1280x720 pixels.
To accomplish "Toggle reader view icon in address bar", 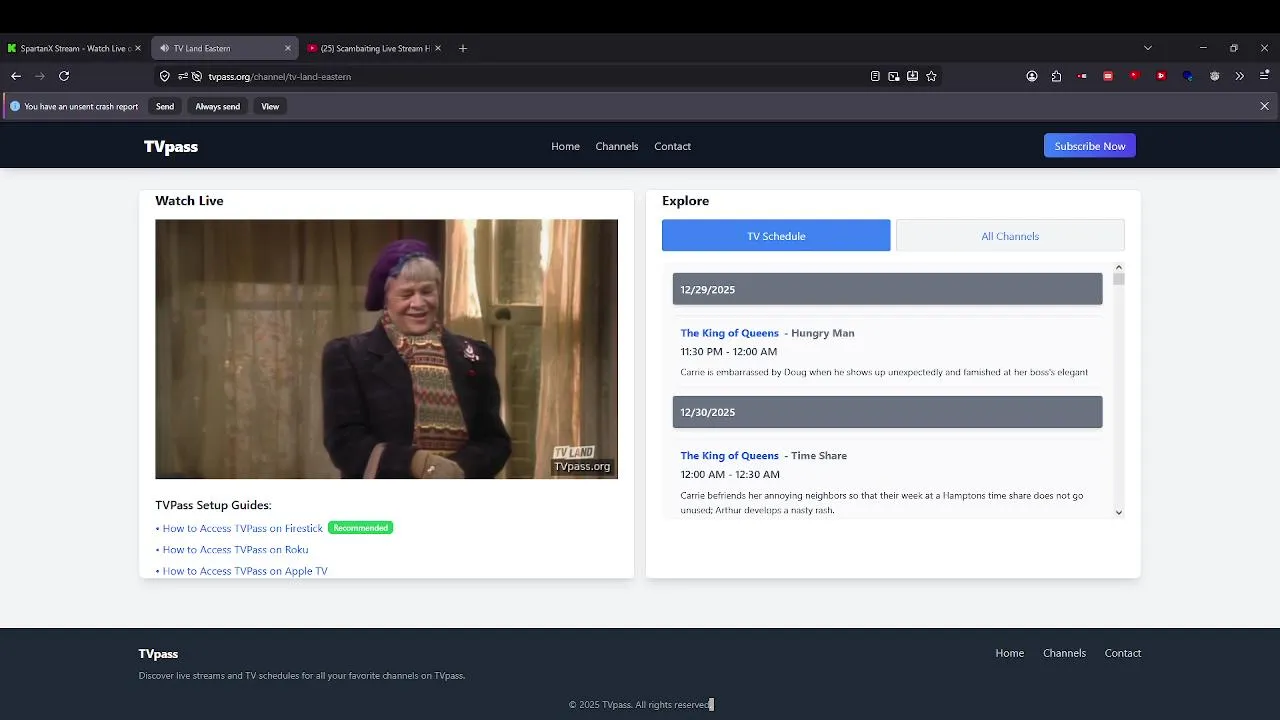I will [875, 76].
